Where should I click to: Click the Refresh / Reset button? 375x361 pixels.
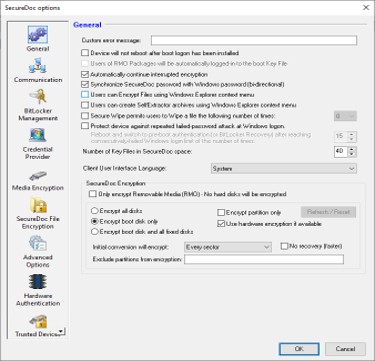point(328,212)
